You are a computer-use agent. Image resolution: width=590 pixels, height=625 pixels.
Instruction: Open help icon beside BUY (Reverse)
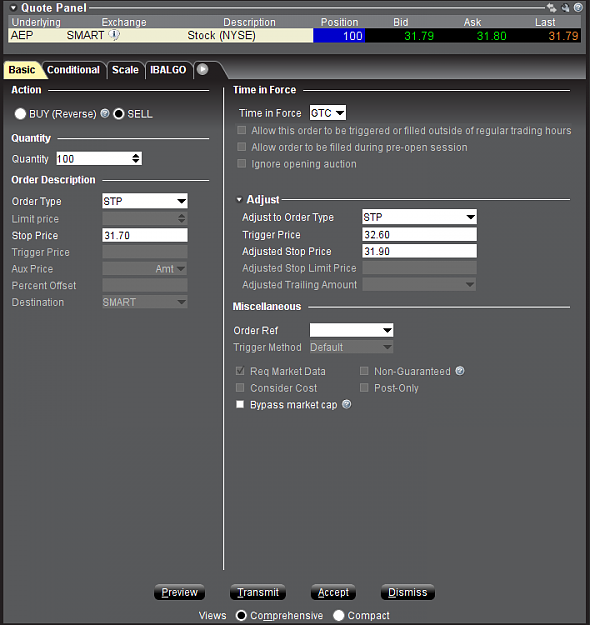coord(105,114)
